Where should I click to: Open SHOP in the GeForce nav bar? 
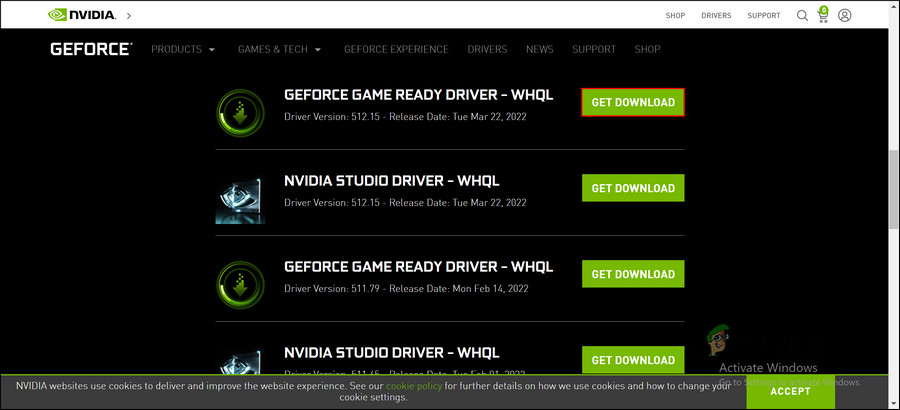647,49
